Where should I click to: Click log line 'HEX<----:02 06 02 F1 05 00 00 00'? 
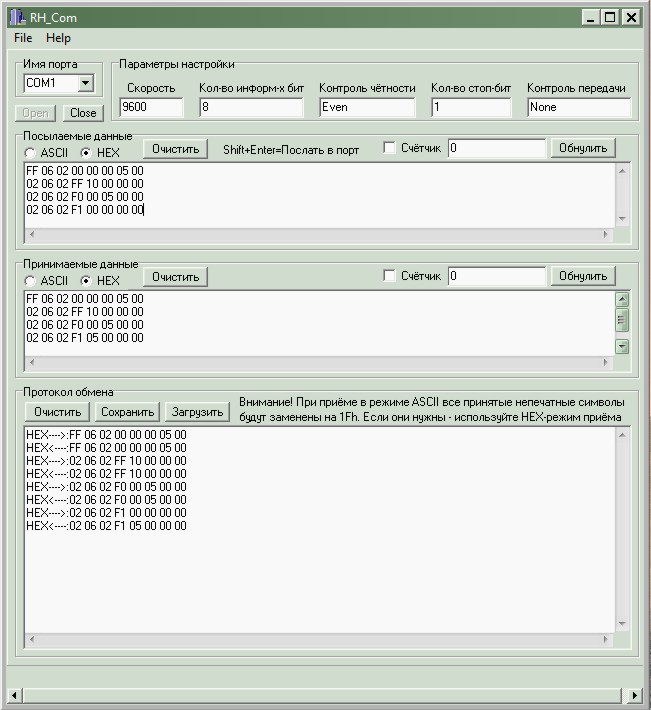(106, 526)
